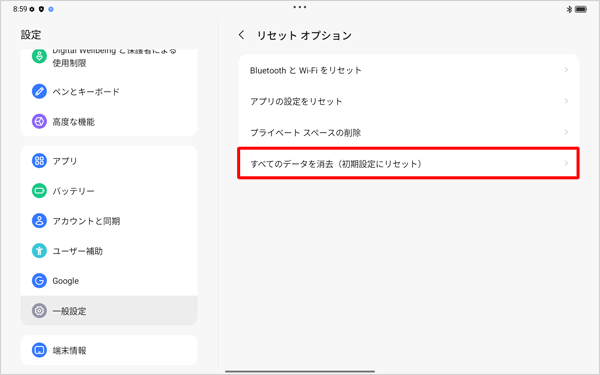Screen dimensions: 600x375
Task: Tap the back arrow beside リセット オプション
Action: pos(241,35)
